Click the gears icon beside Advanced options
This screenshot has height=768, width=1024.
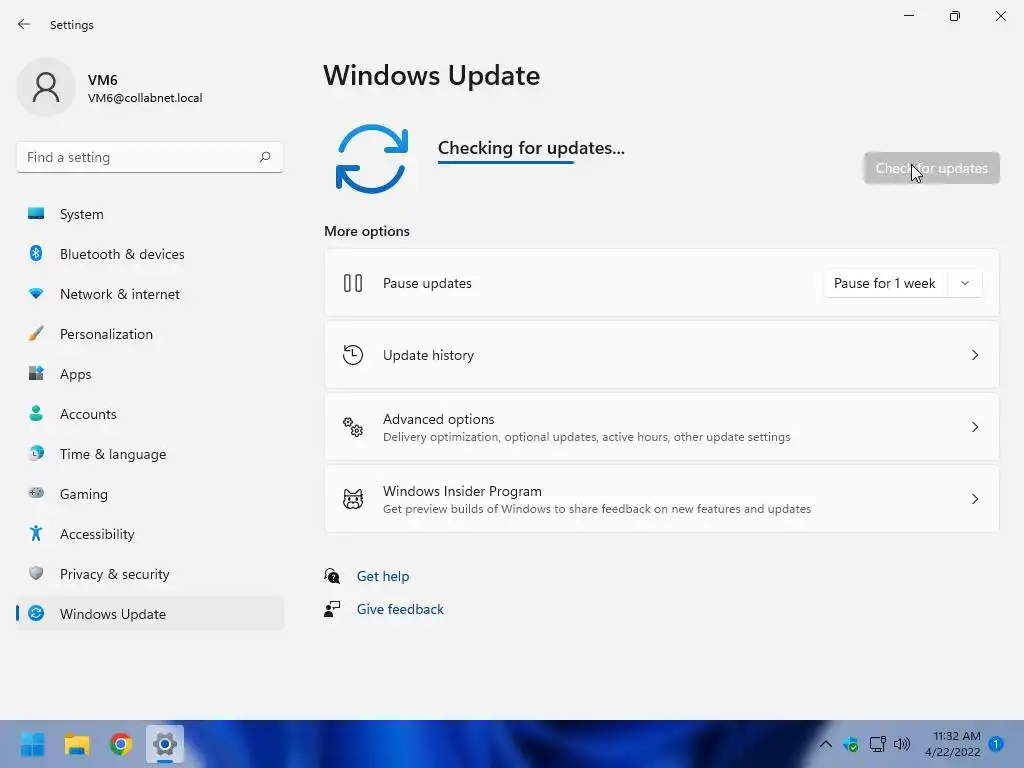[353, 427]
